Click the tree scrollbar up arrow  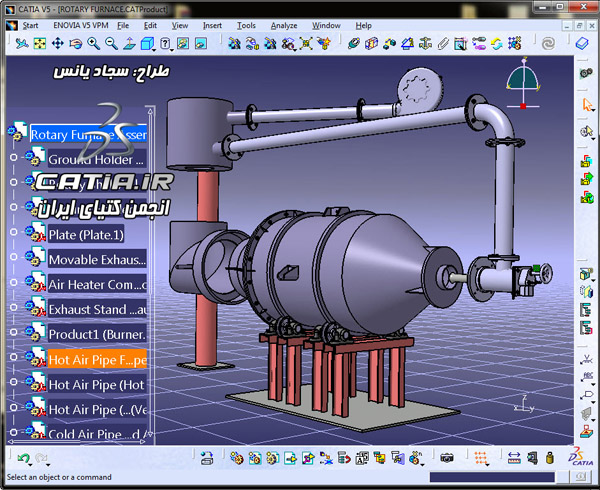pos(151,111)
